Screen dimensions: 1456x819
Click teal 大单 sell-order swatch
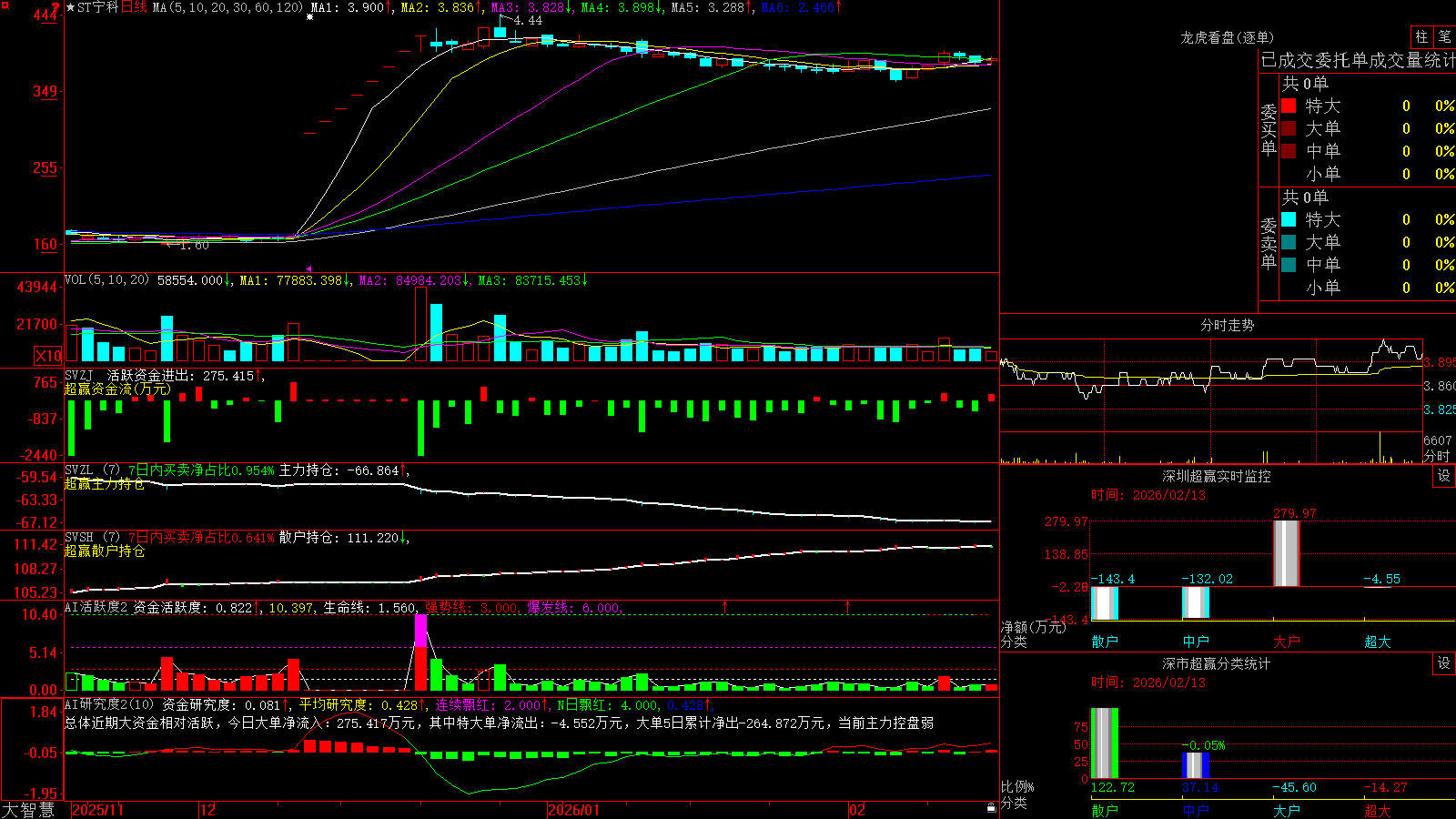pyautogui.click(x=1289, y=242)
